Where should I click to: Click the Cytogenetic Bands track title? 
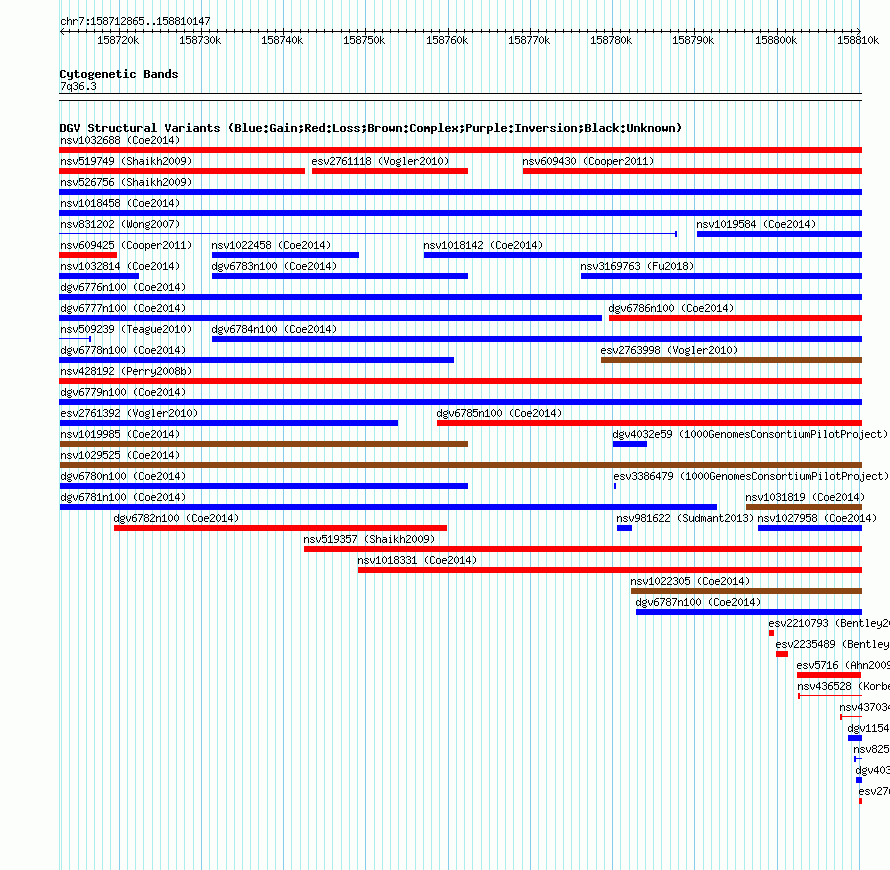click(x=119, y=74)
